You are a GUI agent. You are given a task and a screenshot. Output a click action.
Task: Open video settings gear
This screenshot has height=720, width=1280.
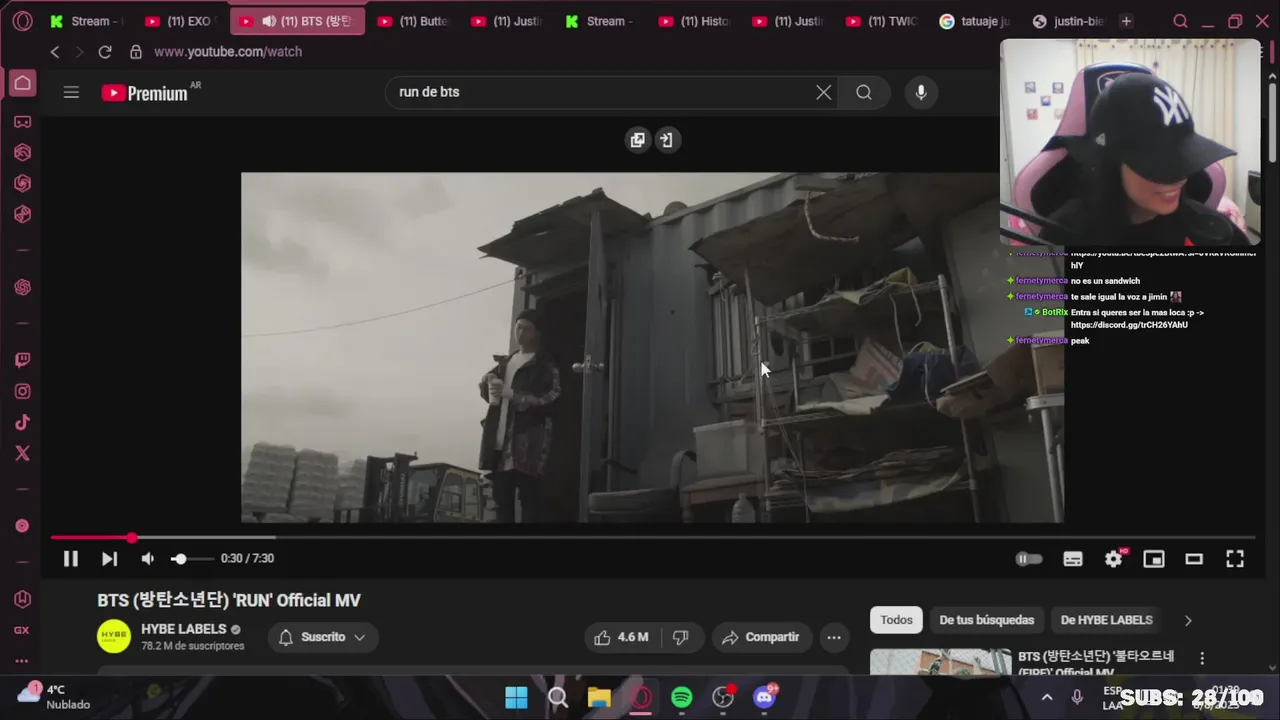1113,559
